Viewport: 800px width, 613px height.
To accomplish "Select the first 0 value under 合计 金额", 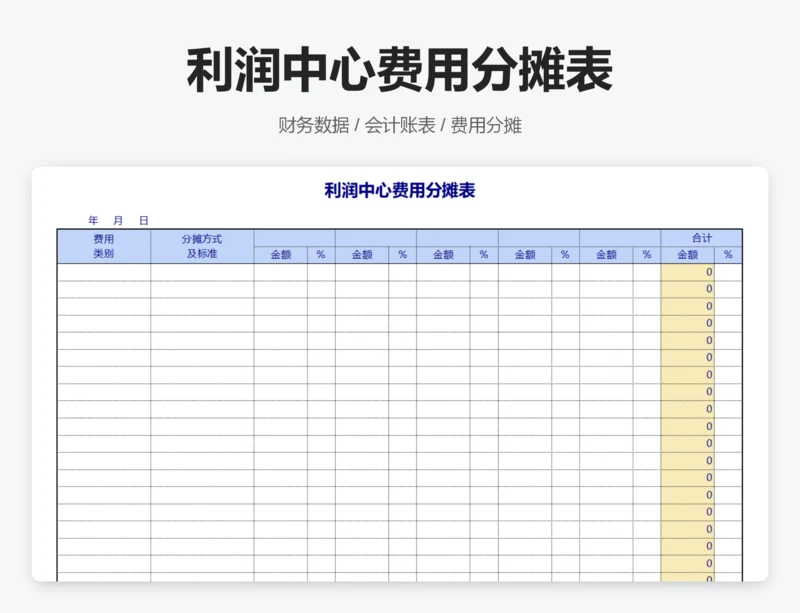I will click(687, 272).
